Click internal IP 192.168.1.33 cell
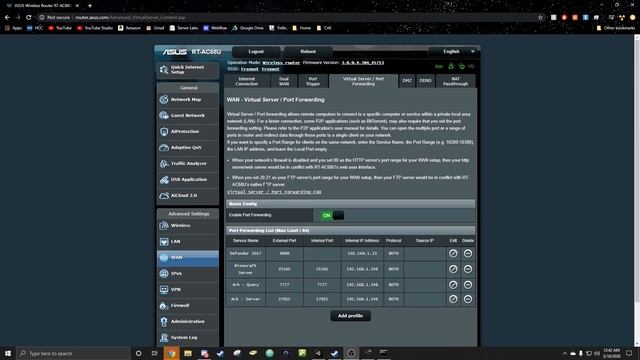 [362, 253]
